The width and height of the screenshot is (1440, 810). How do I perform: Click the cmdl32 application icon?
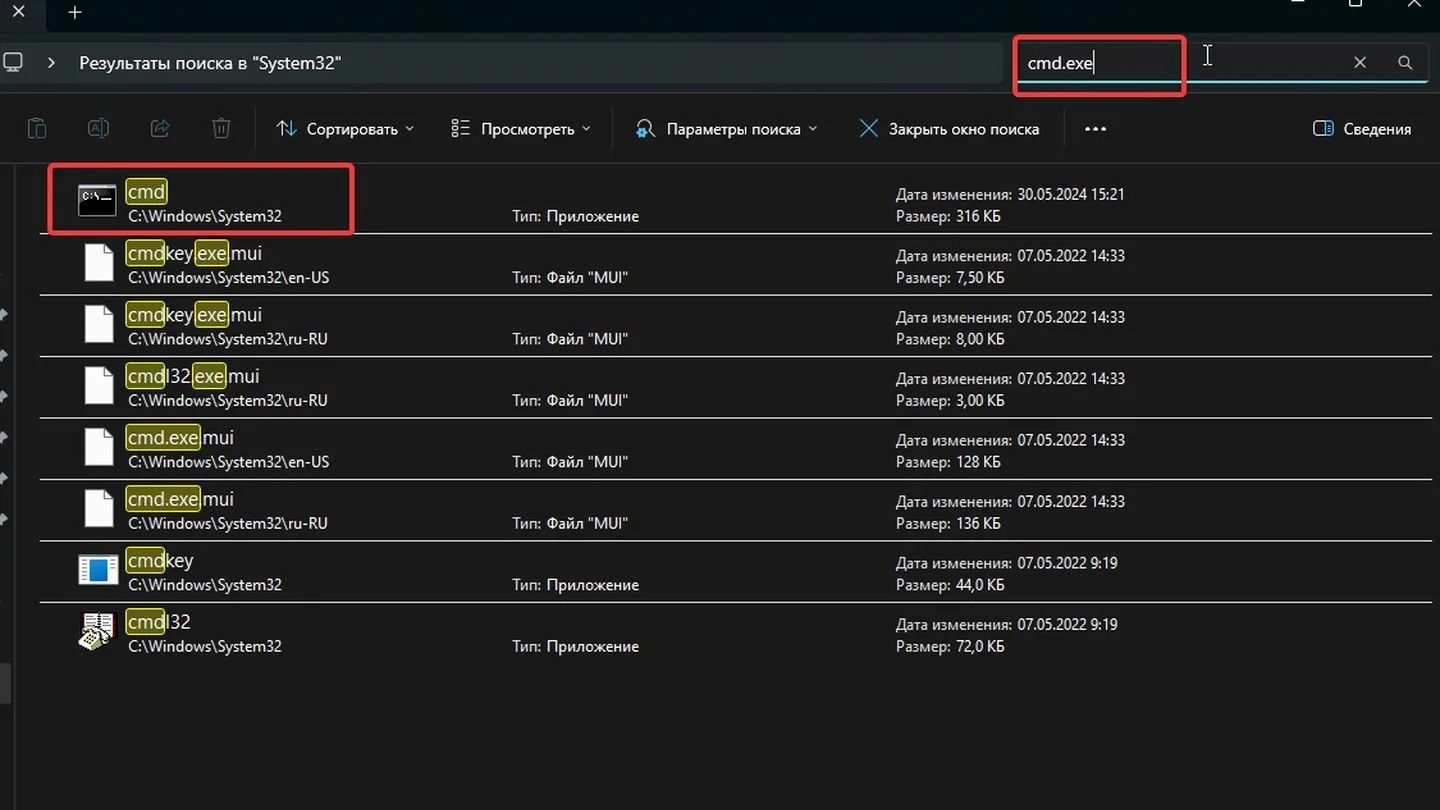[97, 632]
